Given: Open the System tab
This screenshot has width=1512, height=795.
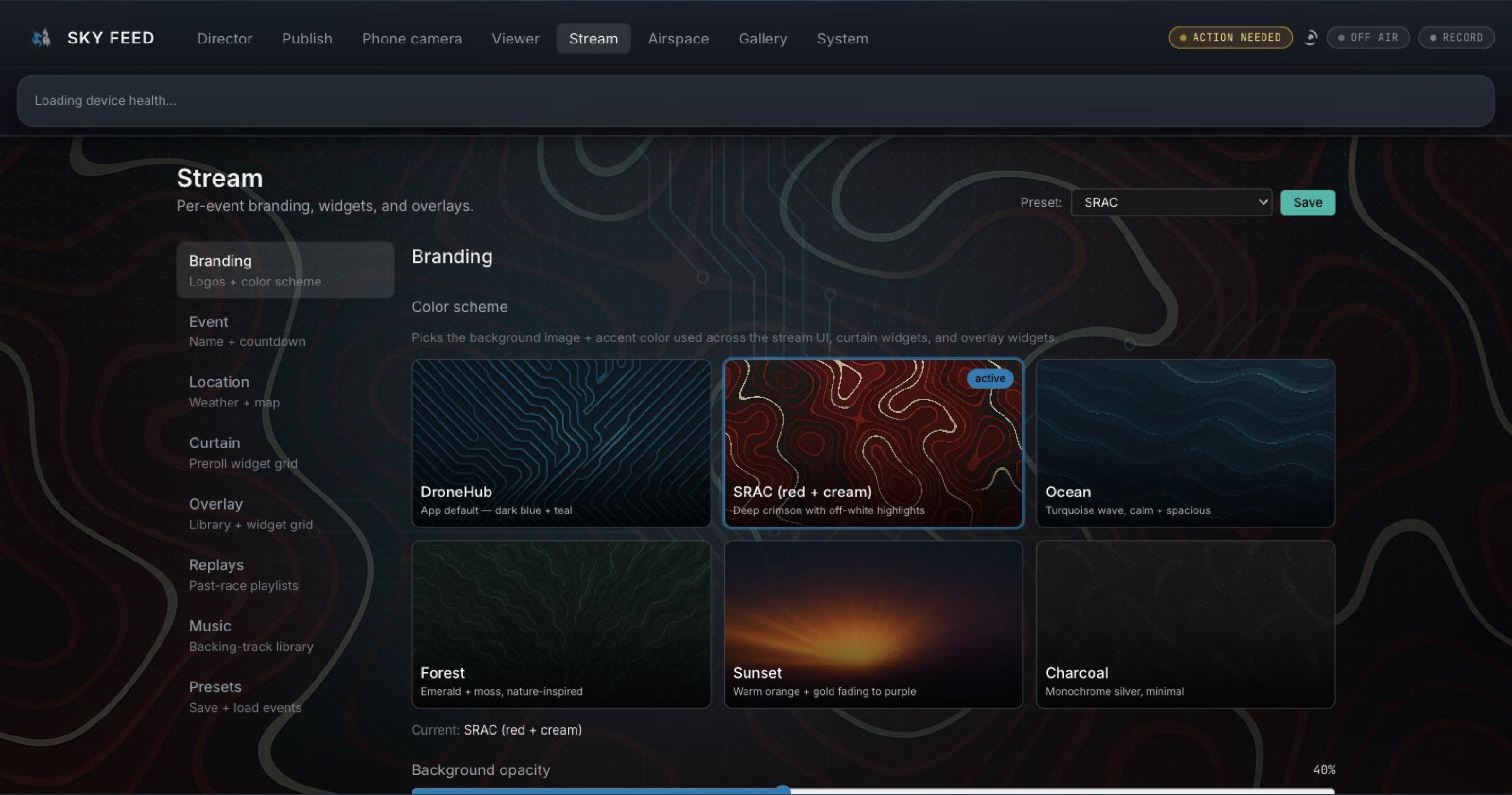Looking at the screenshot, I should [x=843, y=39].
